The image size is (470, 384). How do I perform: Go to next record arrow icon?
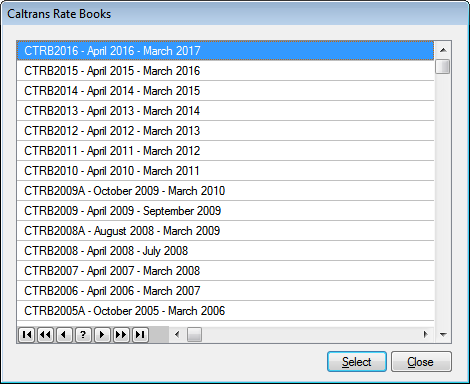102,334
